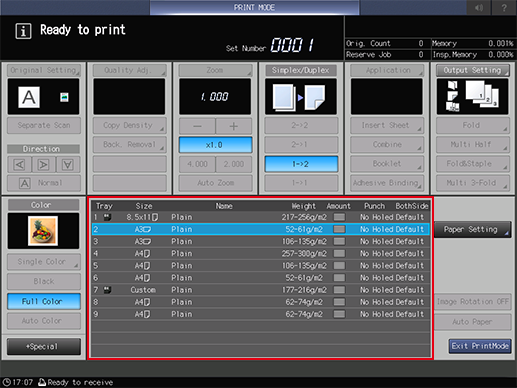Toggle Image Rotation OFF

coord(472,302)
